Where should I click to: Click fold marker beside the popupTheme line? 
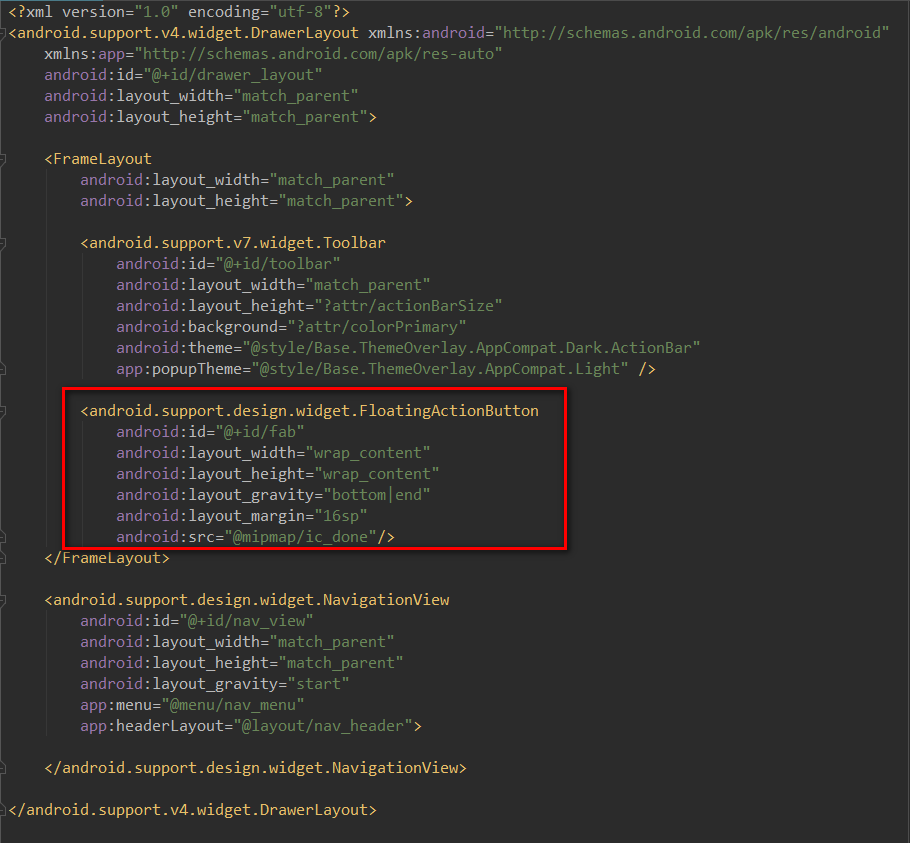tap(3, 369)
